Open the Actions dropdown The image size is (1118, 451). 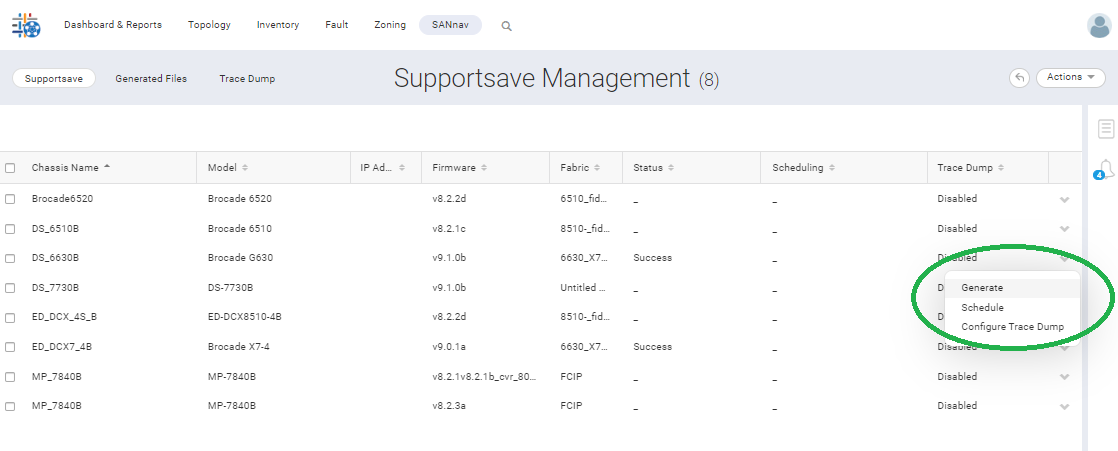point(1070,77)
